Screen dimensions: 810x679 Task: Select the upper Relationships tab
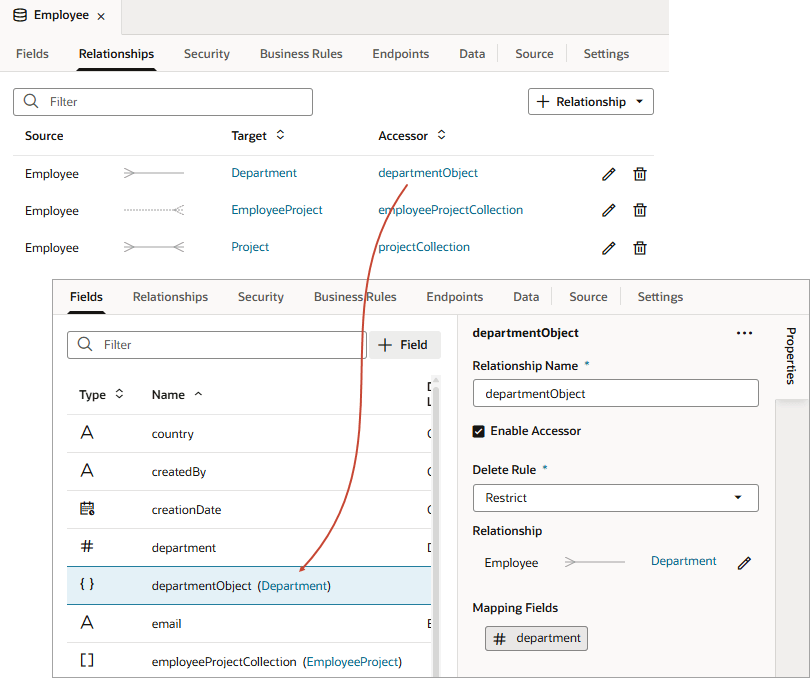116,54
